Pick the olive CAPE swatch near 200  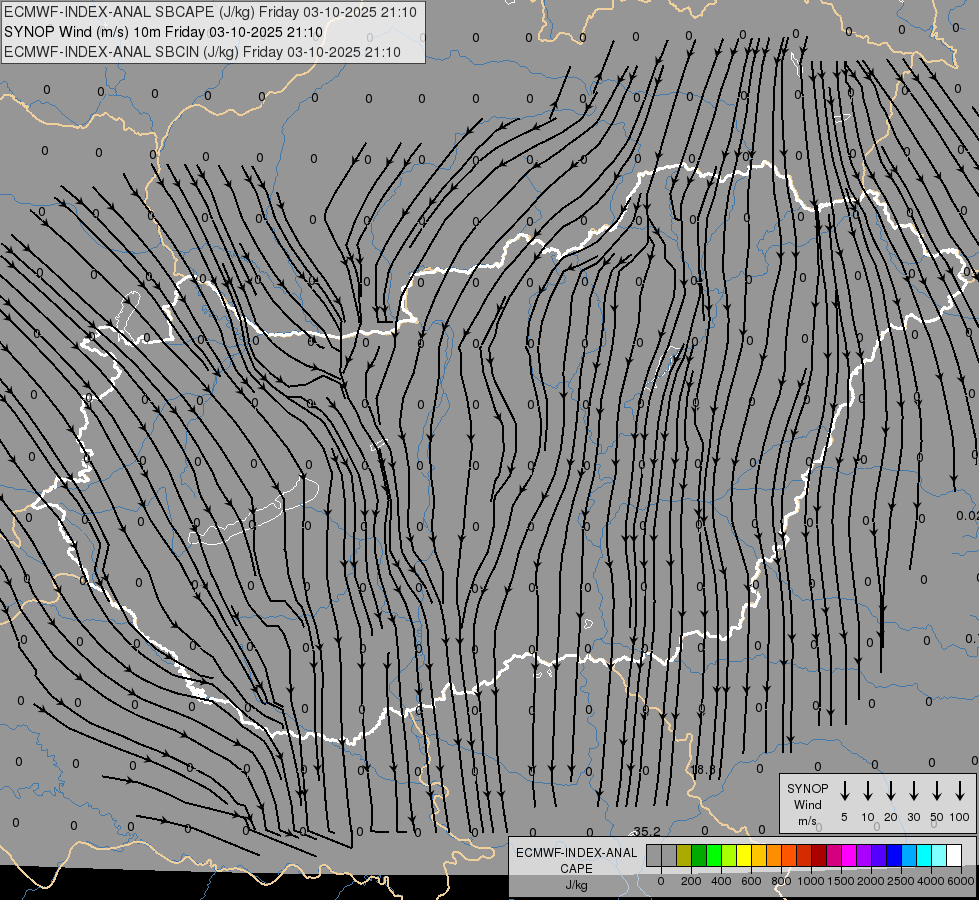pos(684,856)
